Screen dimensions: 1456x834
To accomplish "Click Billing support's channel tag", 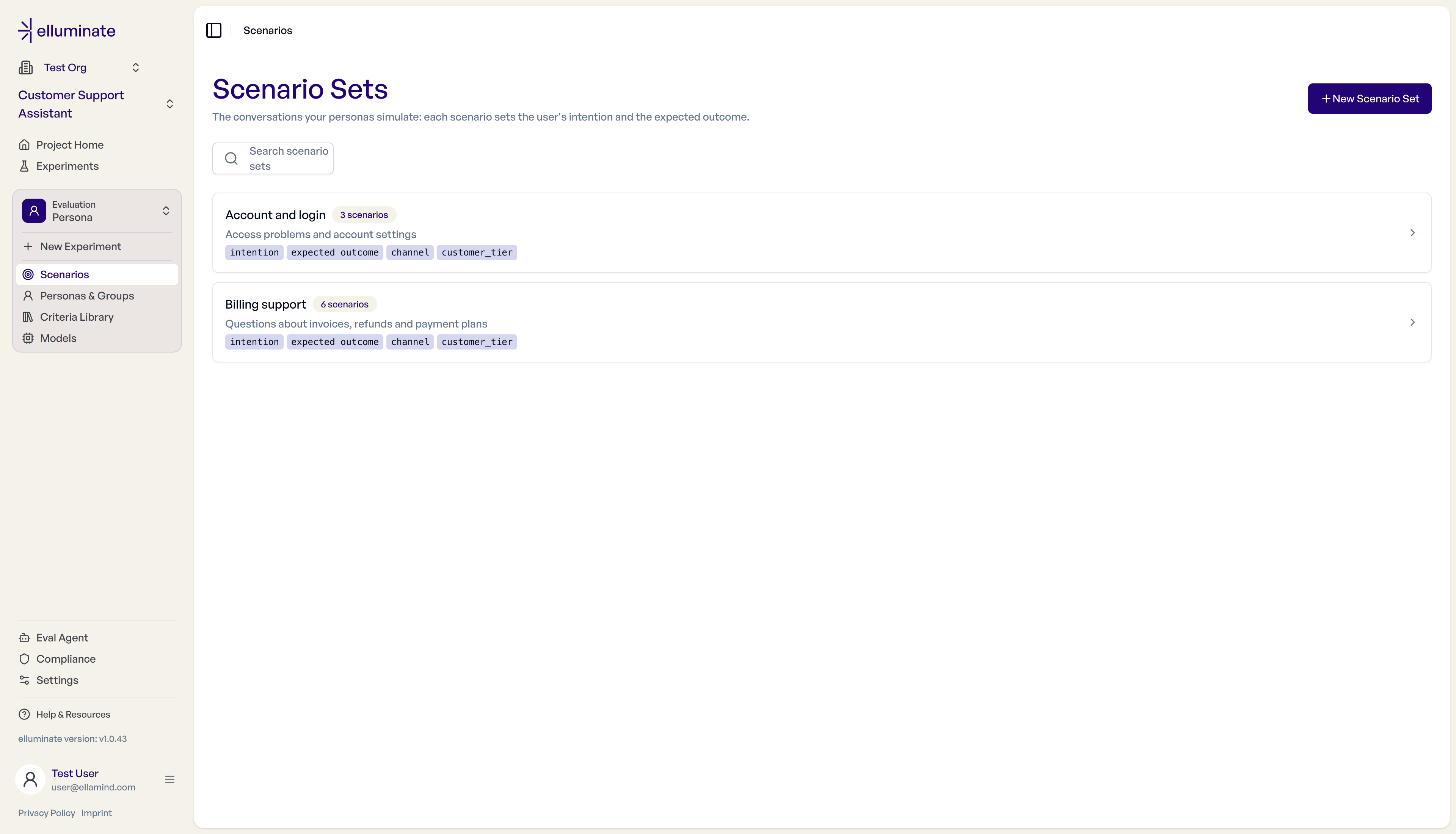I will coord(409,342).
